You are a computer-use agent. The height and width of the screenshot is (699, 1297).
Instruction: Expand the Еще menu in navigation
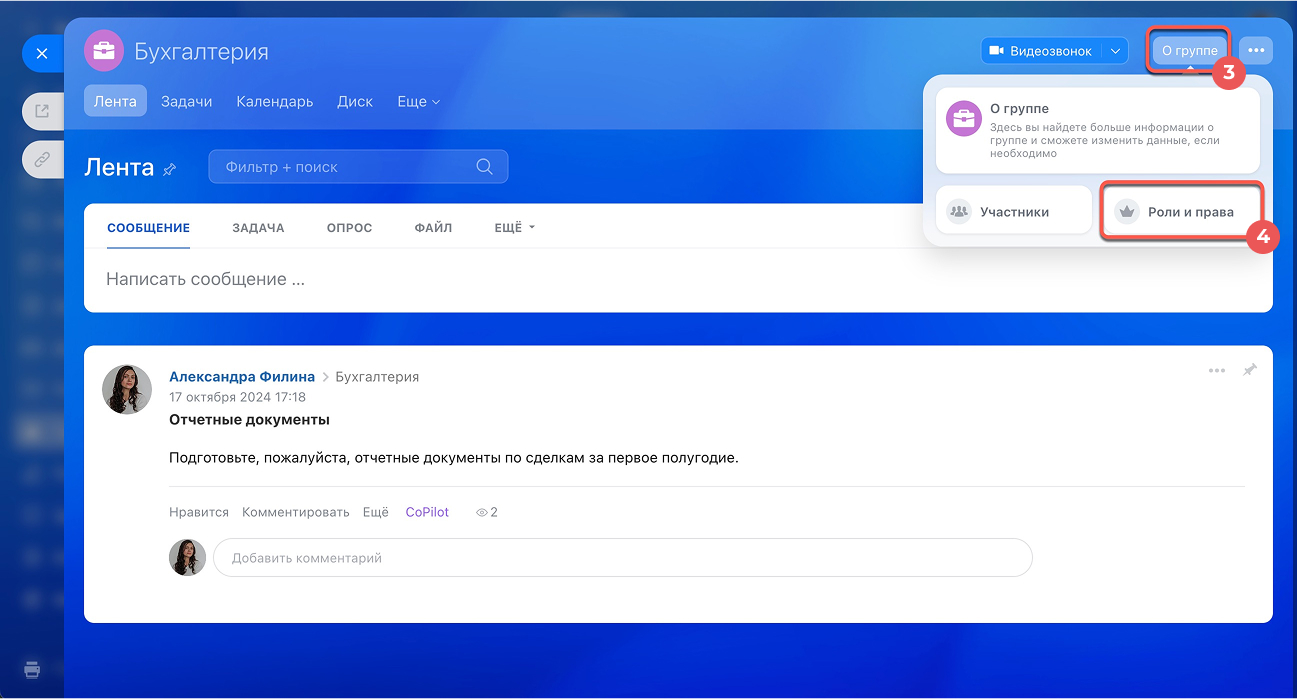[418, 102]
